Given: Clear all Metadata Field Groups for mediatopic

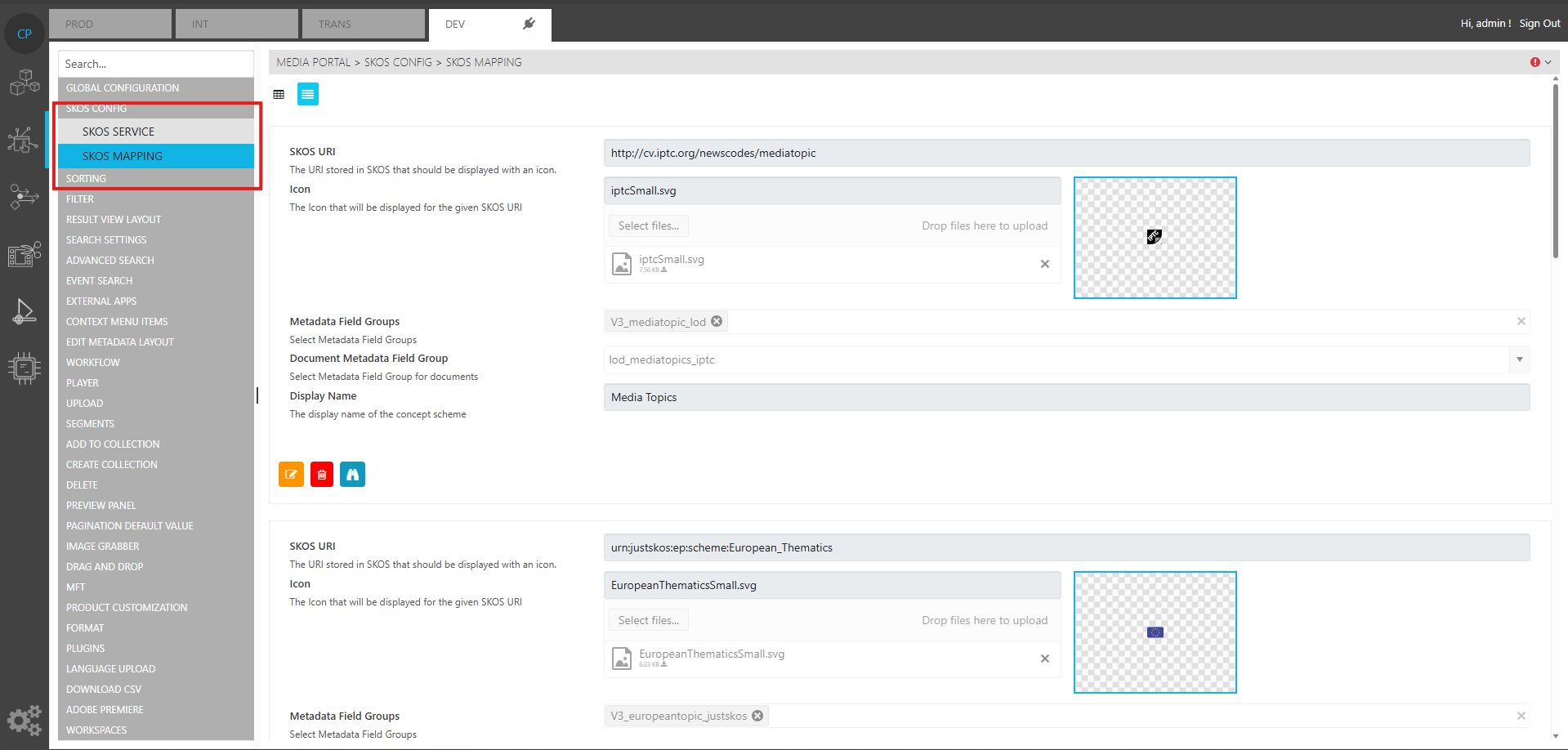Looking at the screenshot, I should pos(1521,321).
